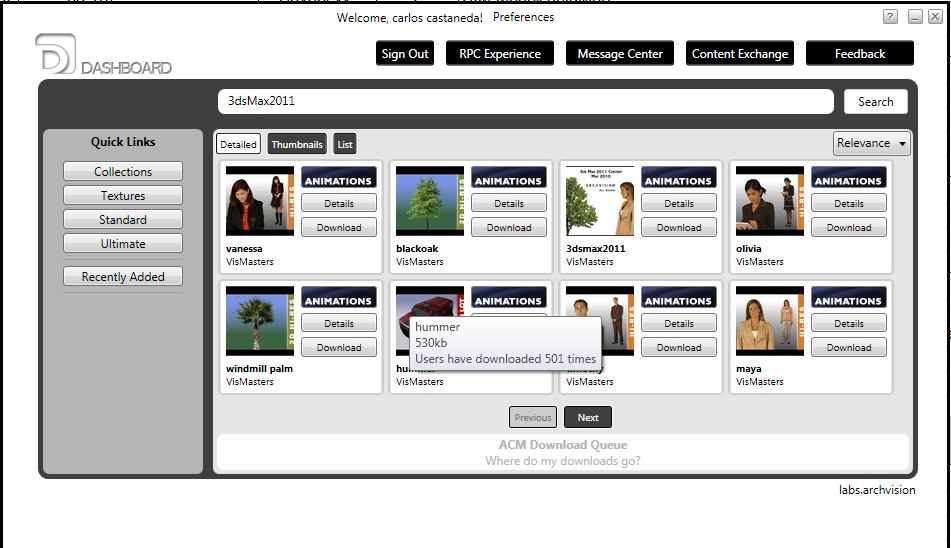The image size is (951, 548).
Task: Open Standard quick link
Action: 123,219
